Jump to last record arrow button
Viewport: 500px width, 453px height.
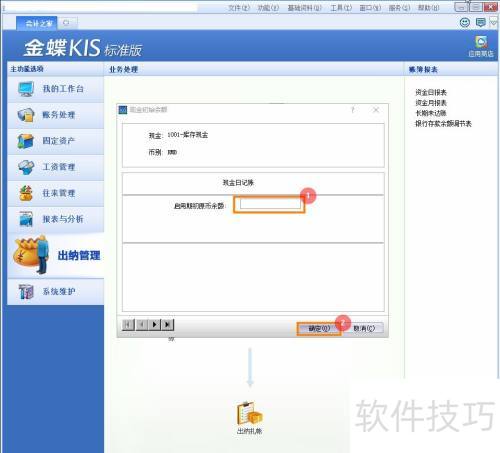[168, 324]
